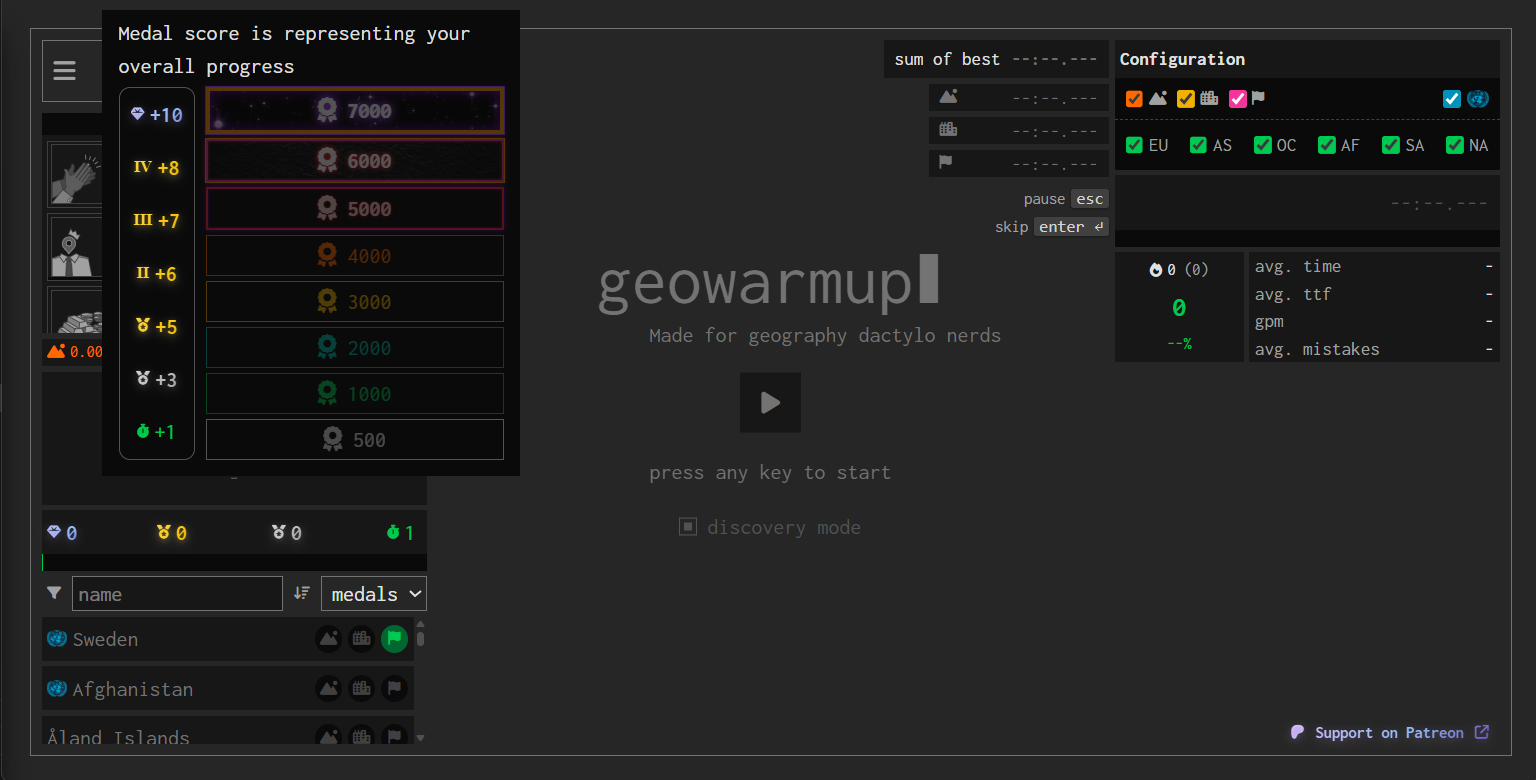Select Afghanistan's flag icon
The height and width of the screenshot is (780, 1536).
click(x=394, y=688)
